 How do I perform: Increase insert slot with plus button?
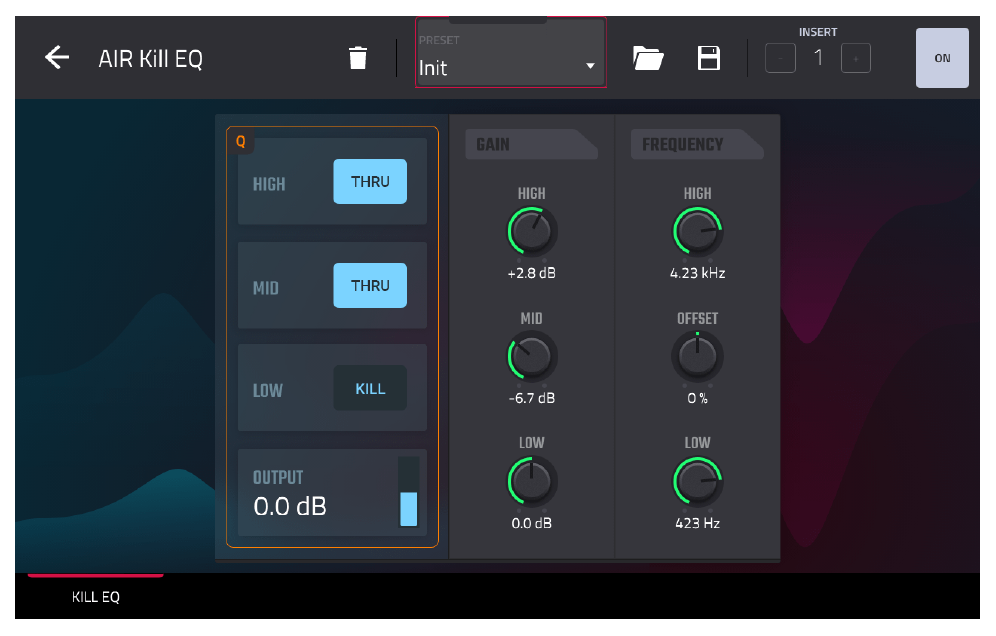pos(856,58)
